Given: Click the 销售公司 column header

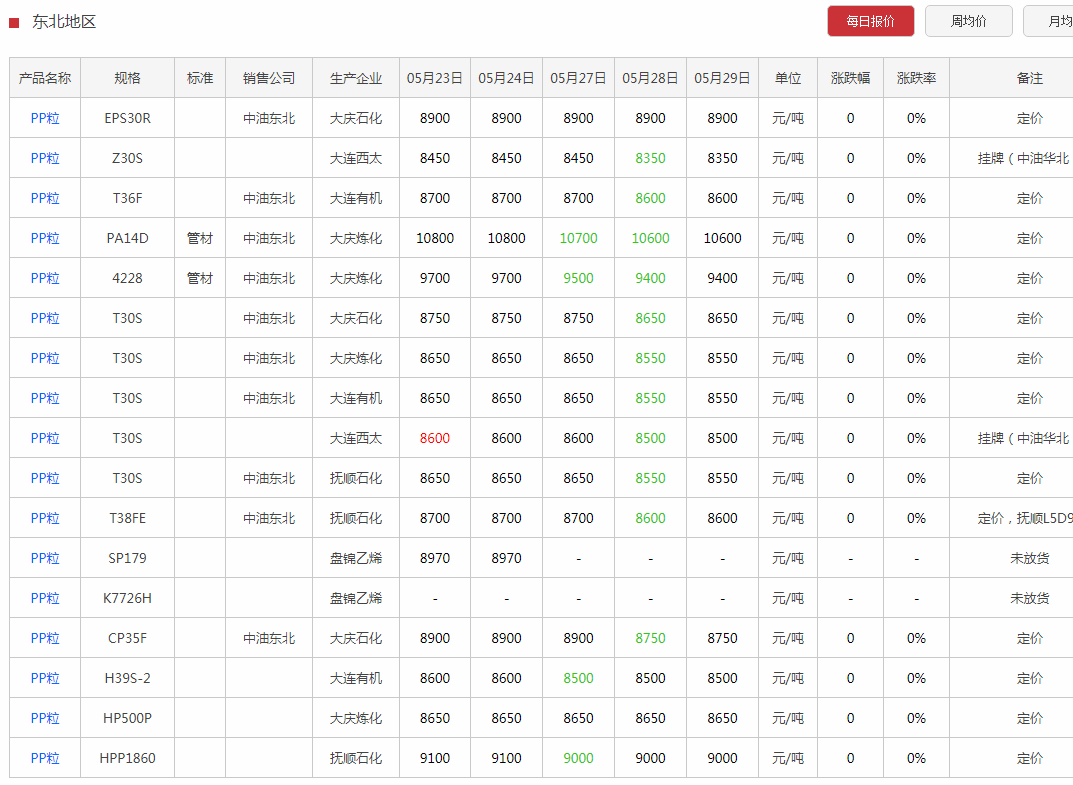Looking at the screenshot, I should tap(269, 78).
